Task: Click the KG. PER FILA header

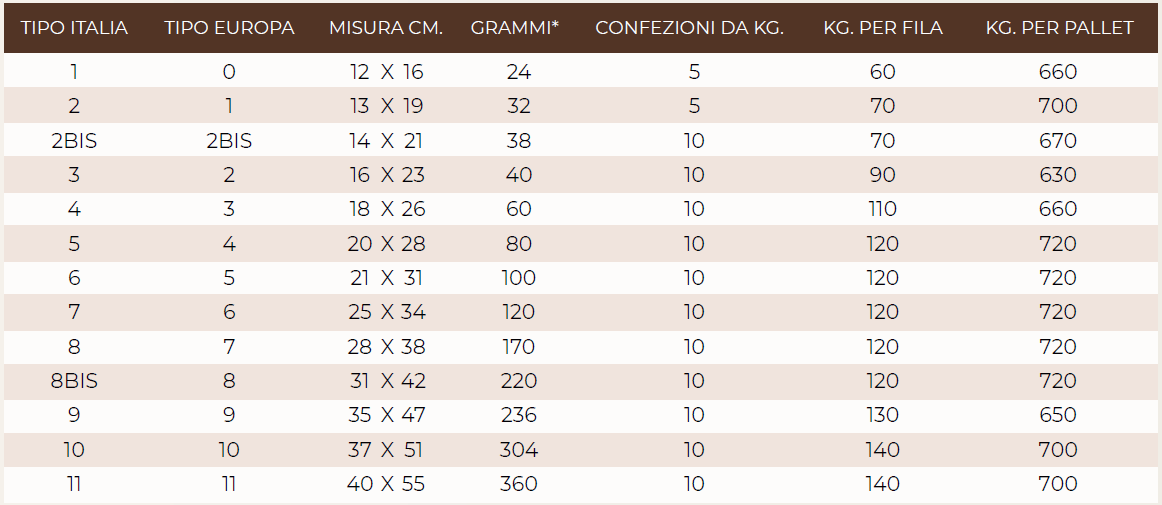Action: pos(883,28)
